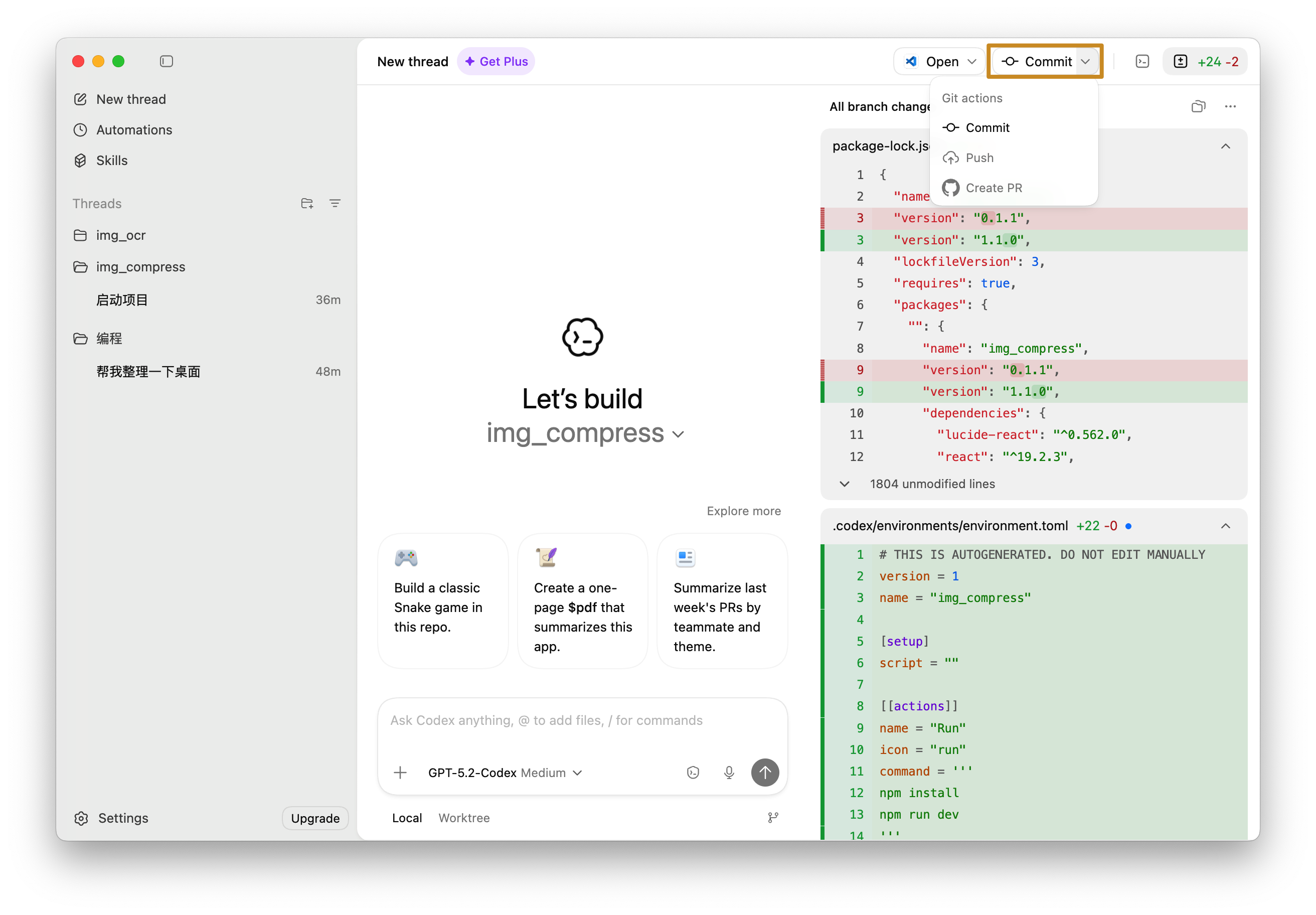Image resolution: width=1316 pixels, height=915 pixels.
Task: Click the threads filter icon
Action: tap(335, 204)
